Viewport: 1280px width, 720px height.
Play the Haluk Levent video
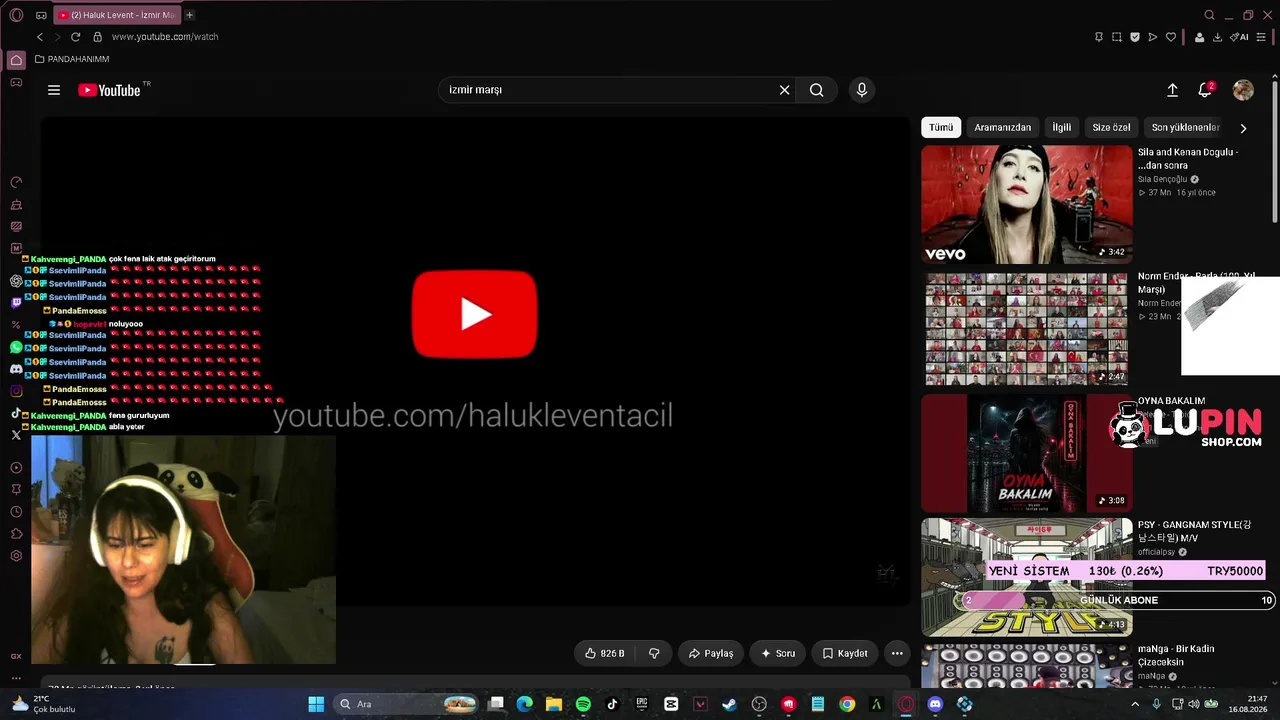[x=475, y=314]
